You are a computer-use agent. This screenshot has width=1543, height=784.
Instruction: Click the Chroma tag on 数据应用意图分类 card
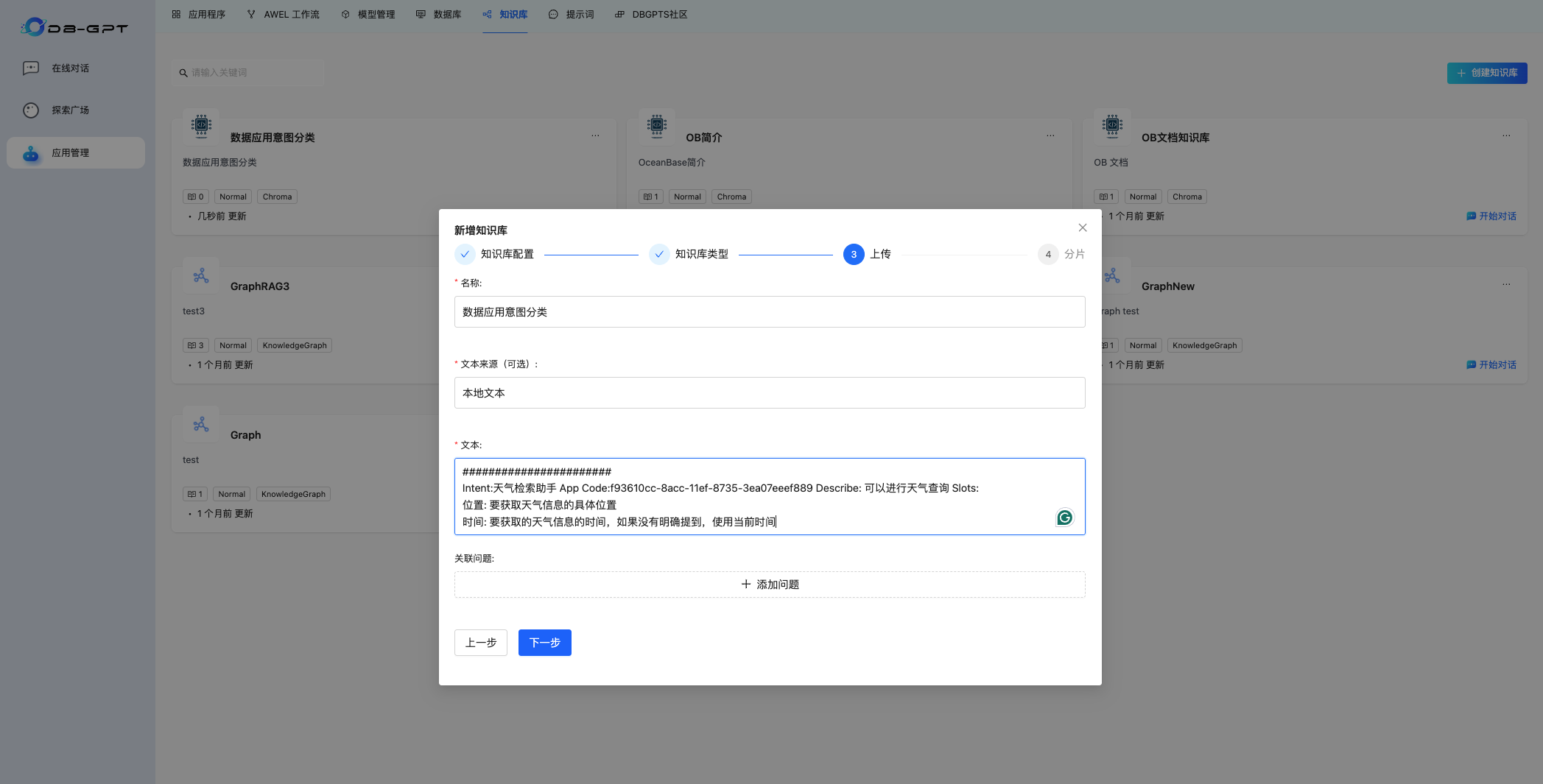coord(278,197)
